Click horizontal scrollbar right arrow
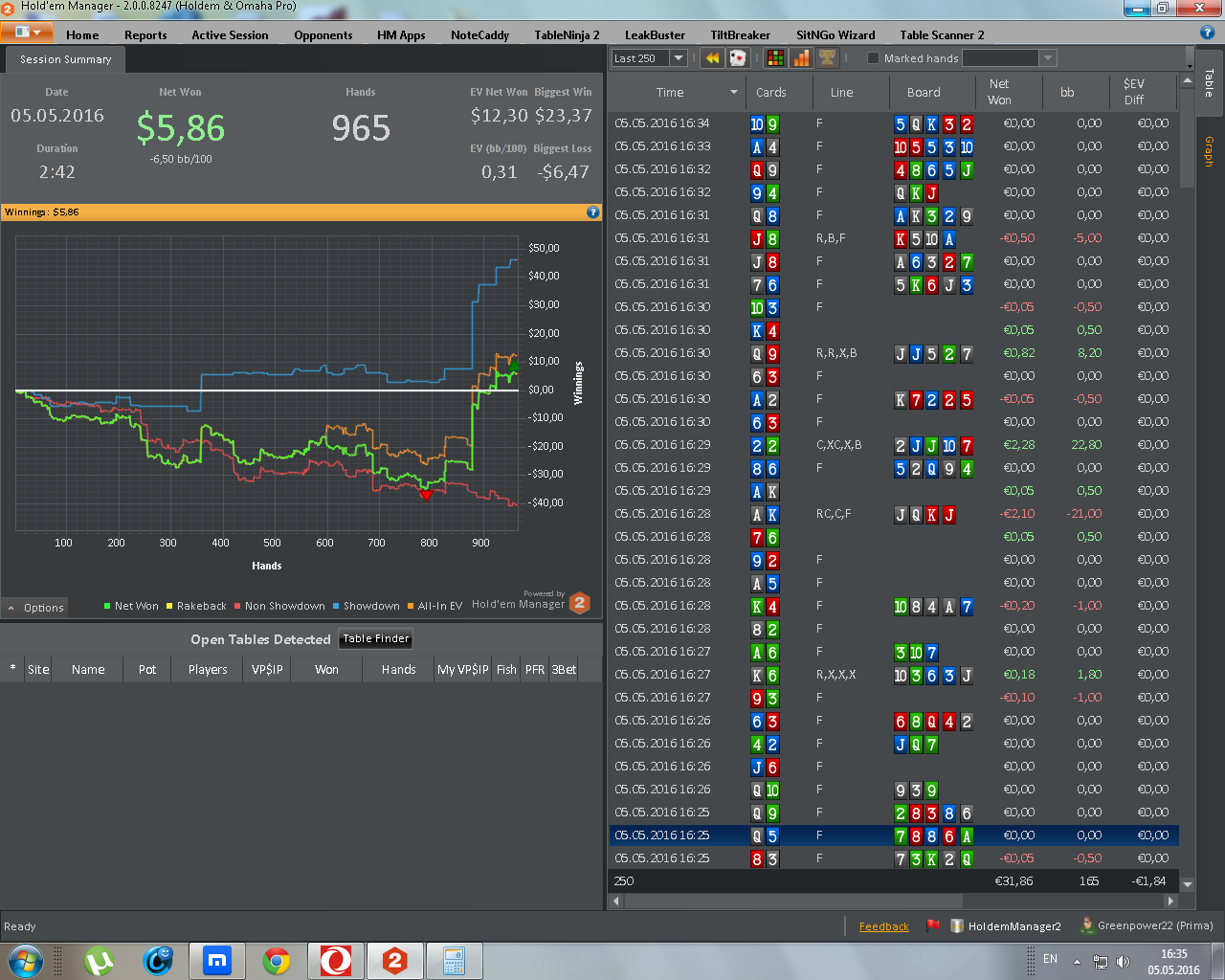Screen dimensions: 1225x980 (x=1170, y=901)
